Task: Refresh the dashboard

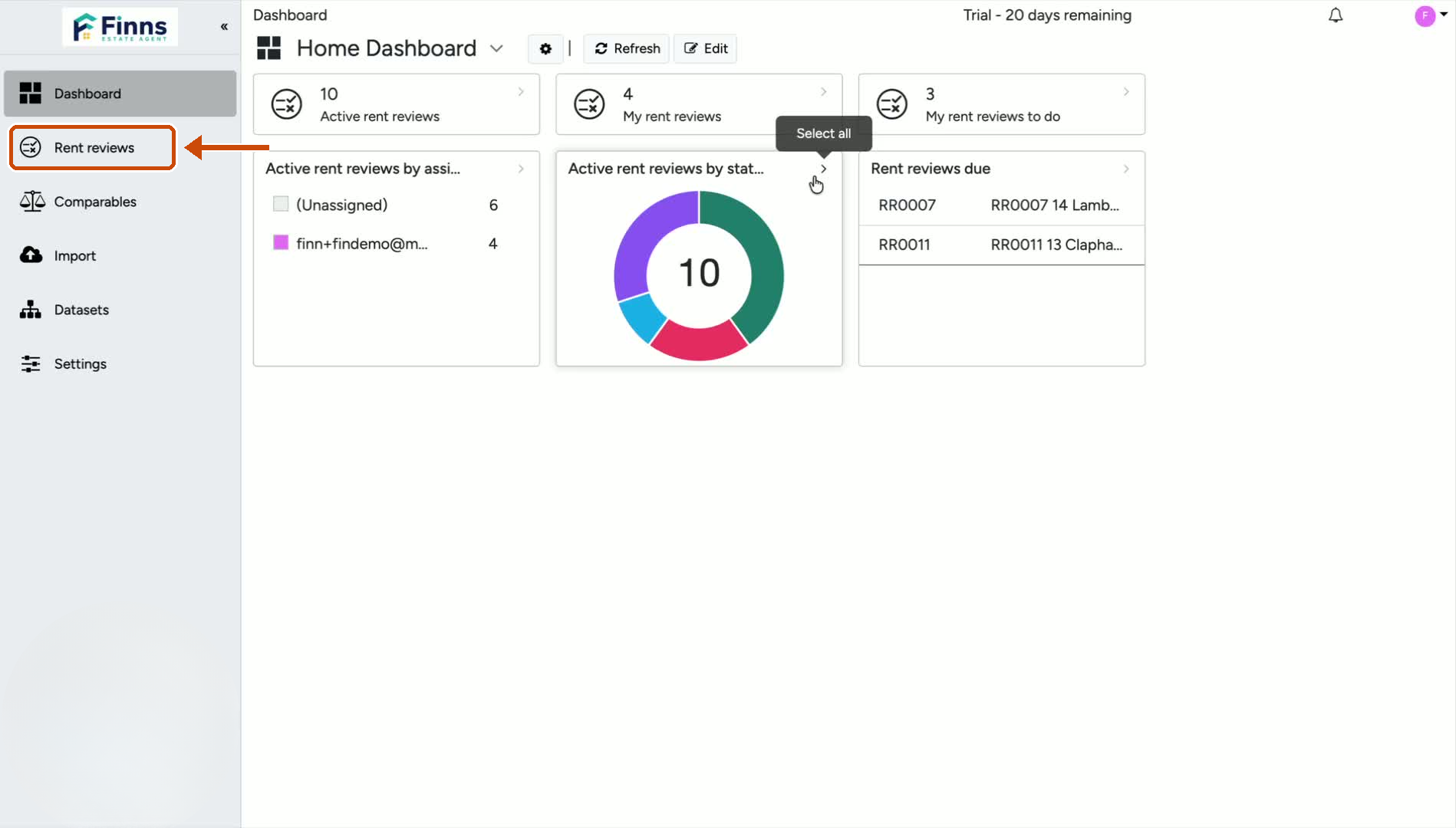Action: [x=627, y=48]
